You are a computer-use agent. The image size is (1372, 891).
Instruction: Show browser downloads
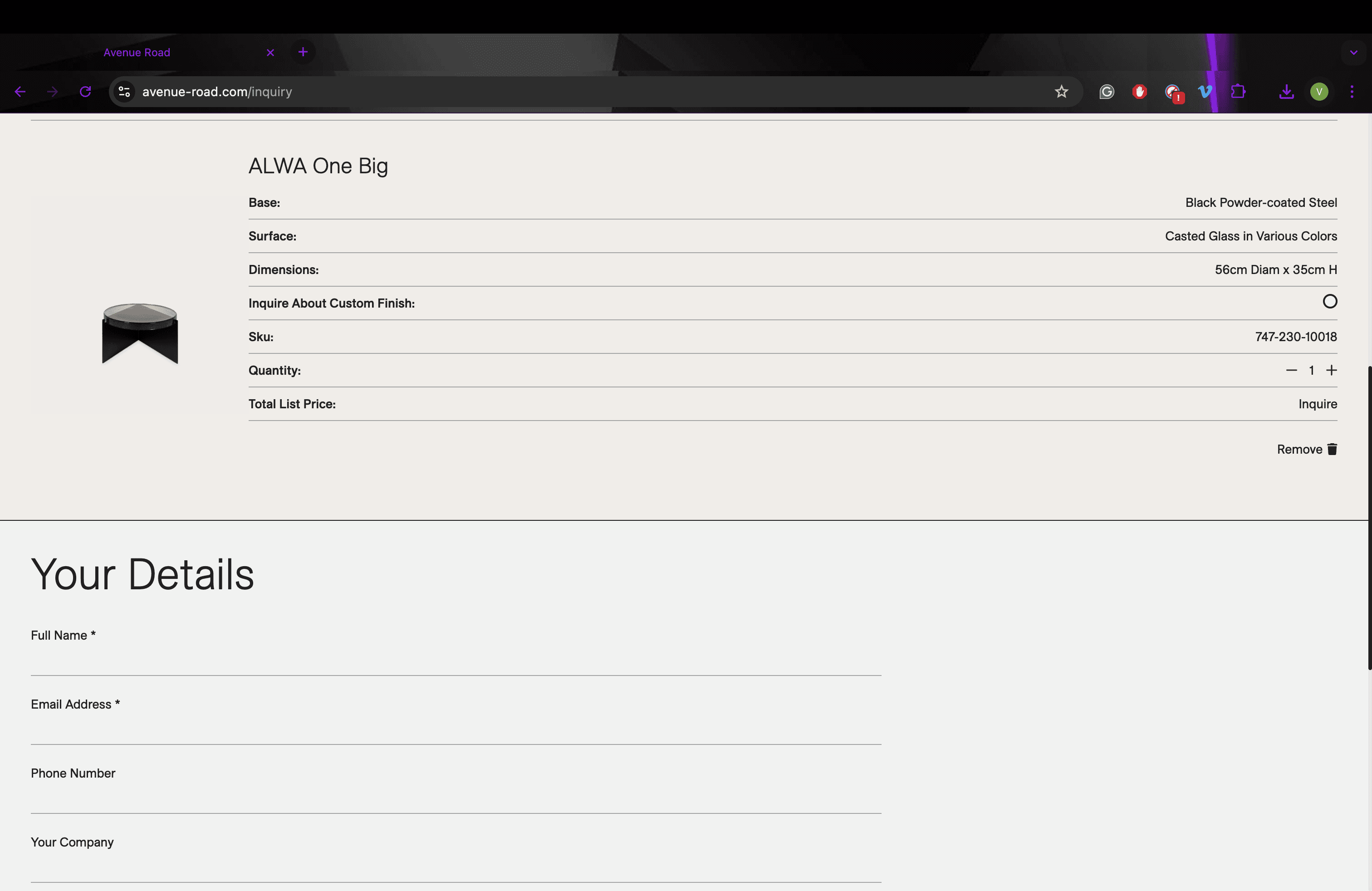pos(1286,92)
